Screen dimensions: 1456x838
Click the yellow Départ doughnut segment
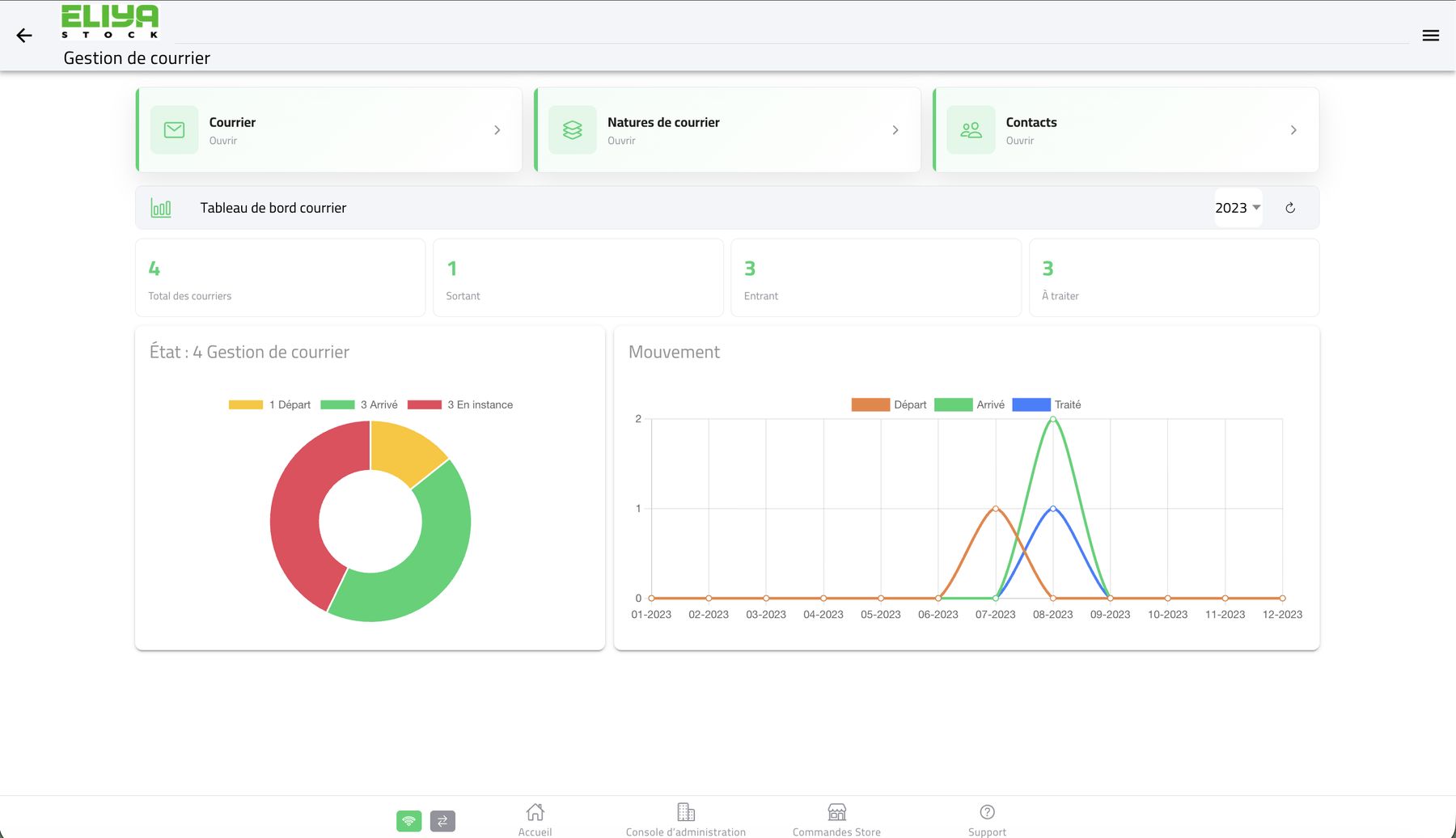tap(404, 450)
